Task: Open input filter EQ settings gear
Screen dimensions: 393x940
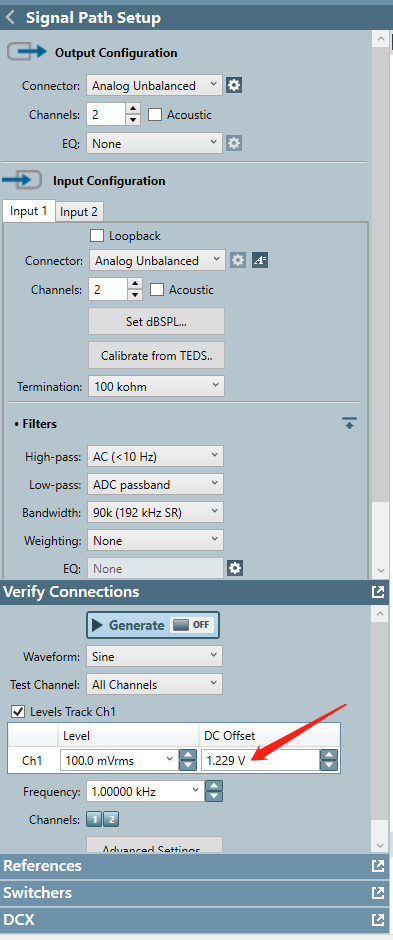Action: click(x=235, y=568)
